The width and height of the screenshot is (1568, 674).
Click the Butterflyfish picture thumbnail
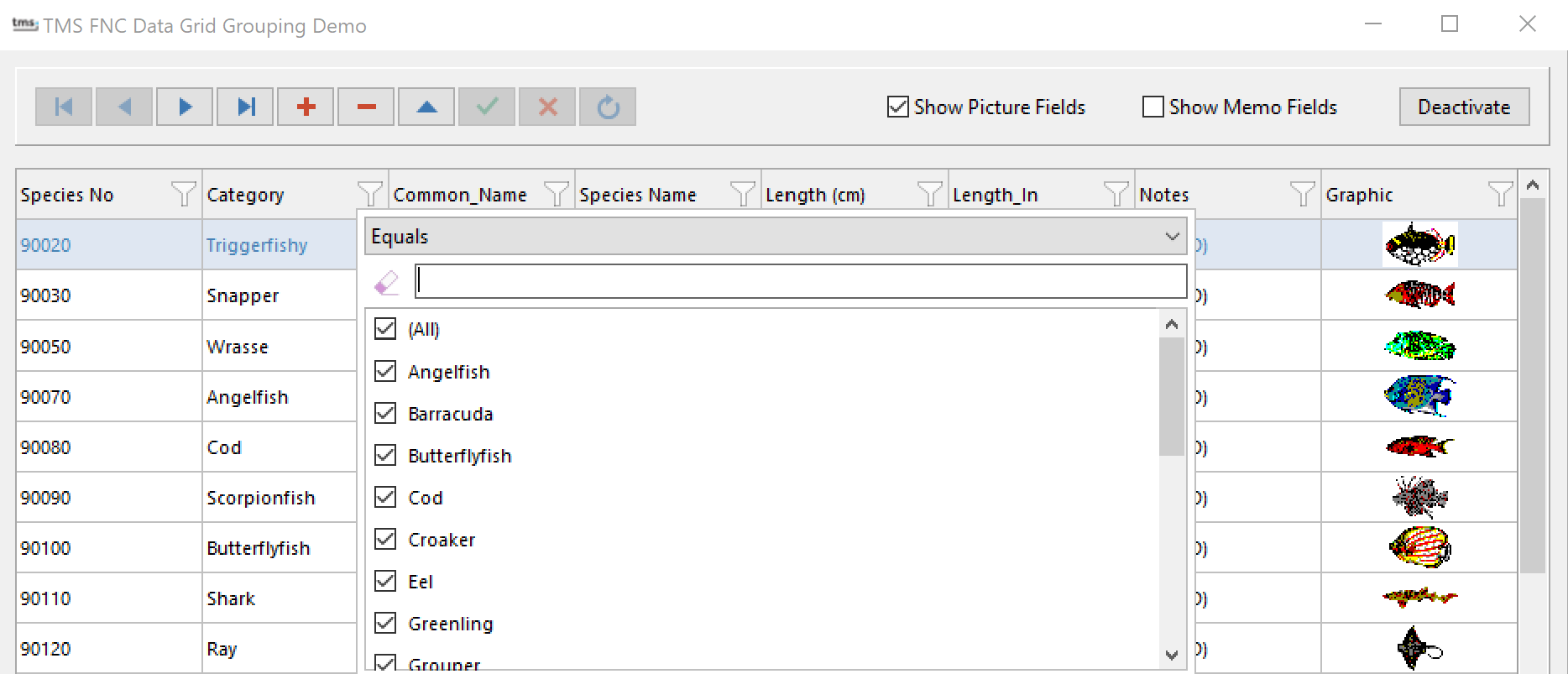click(x=1419, y=546)
